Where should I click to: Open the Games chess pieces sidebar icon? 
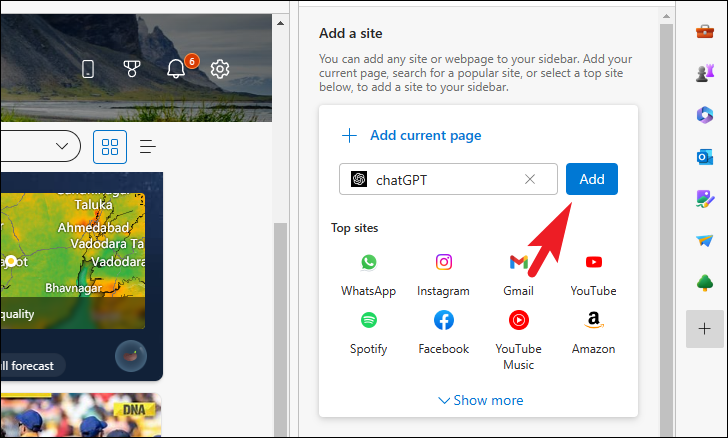(x=704, y=73)
